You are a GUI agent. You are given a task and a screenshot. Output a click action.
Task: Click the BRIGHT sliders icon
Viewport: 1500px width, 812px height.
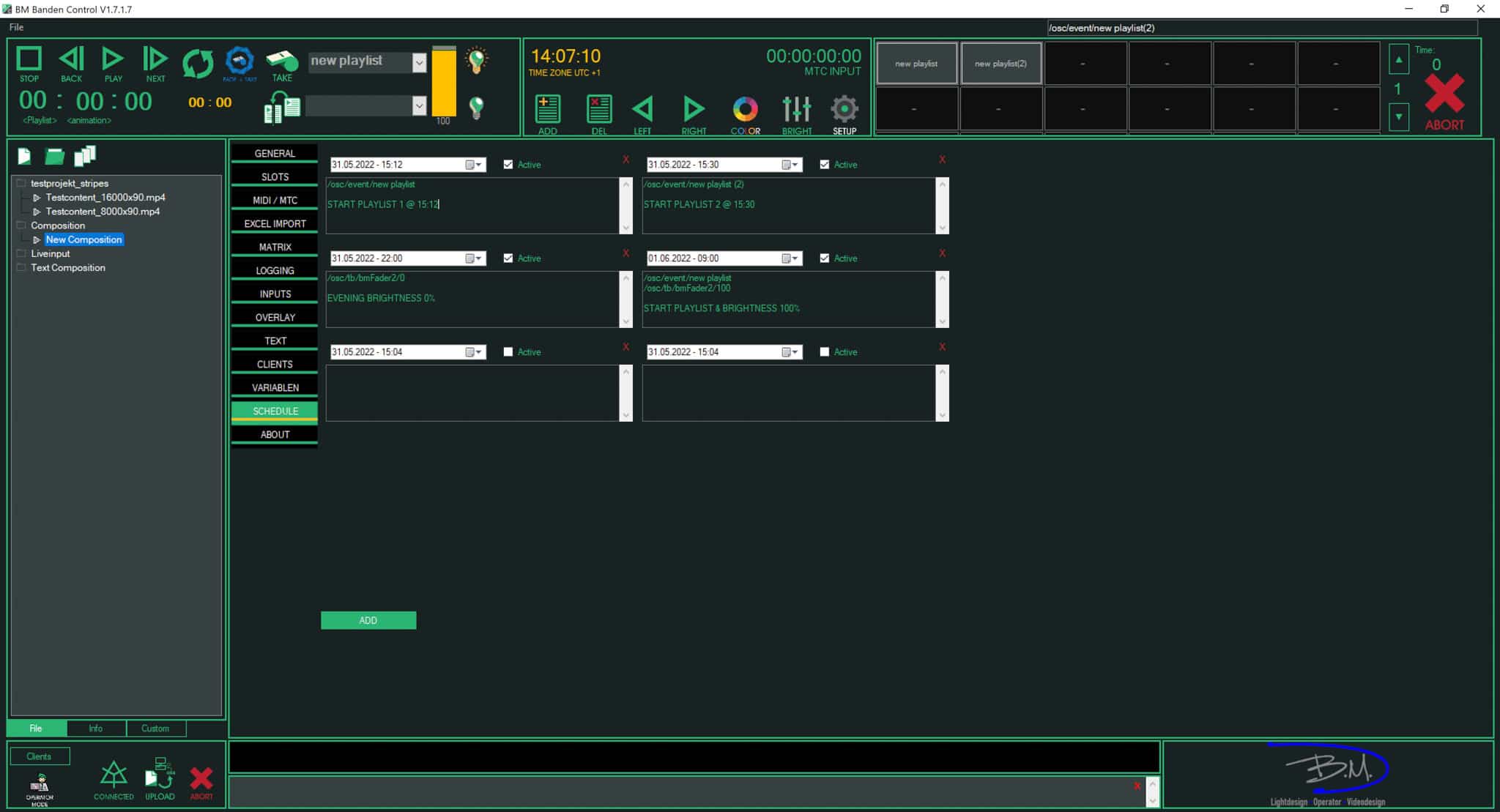tap(796, 109)
